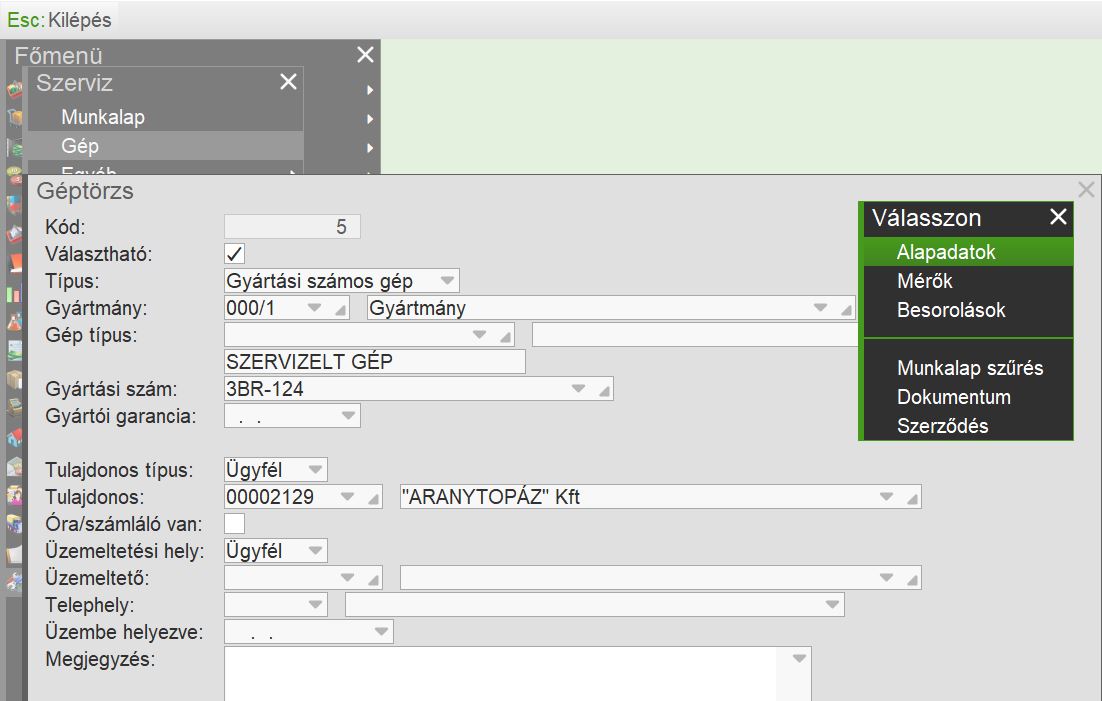Click the Tulajdonos code field 00002129
Image resolution: width=1102 pixels, height=701 pixels.
(303, 496)
